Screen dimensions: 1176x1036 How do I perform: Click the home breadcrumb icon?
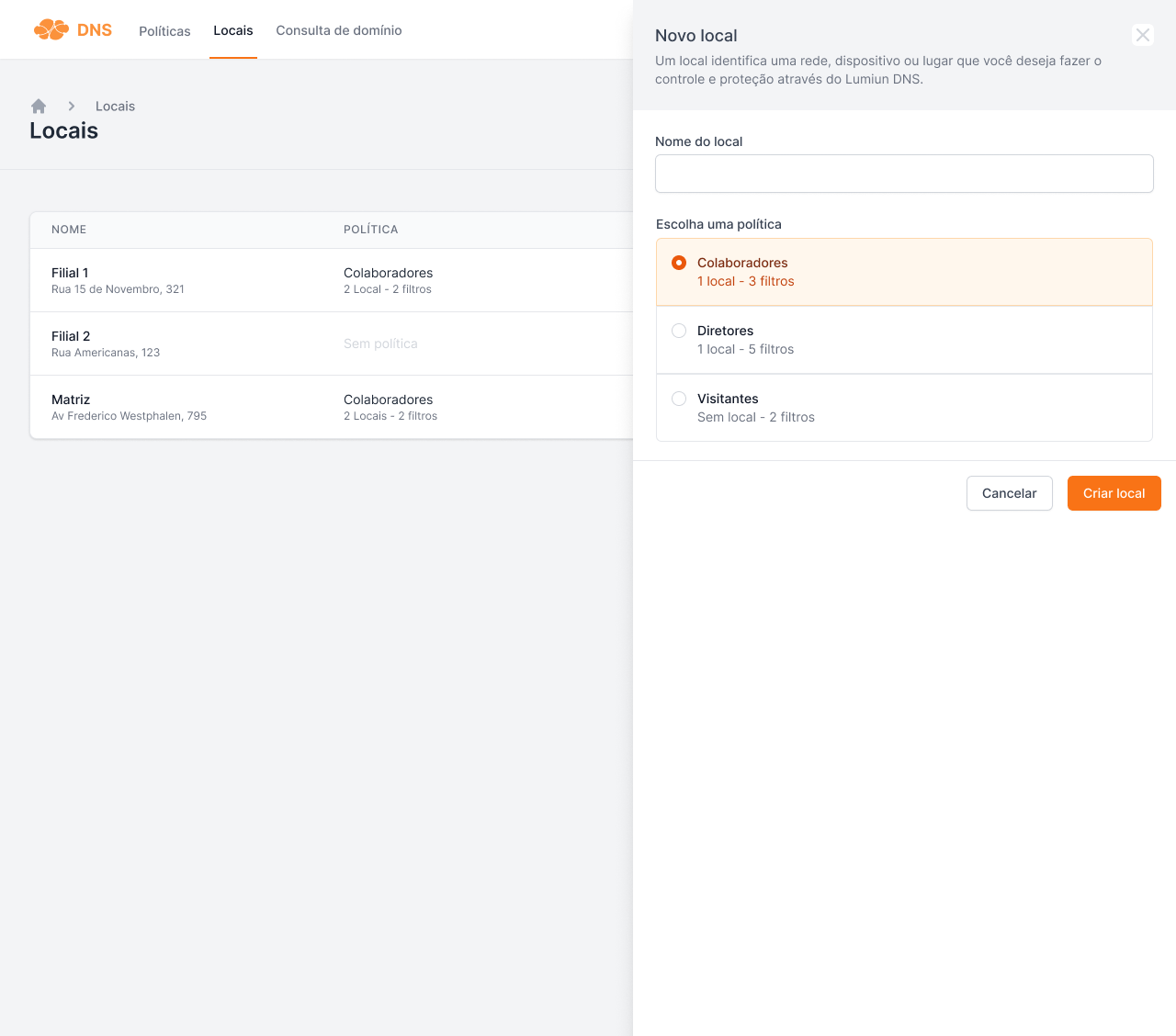pyautogui.click(x=39, y=107)
